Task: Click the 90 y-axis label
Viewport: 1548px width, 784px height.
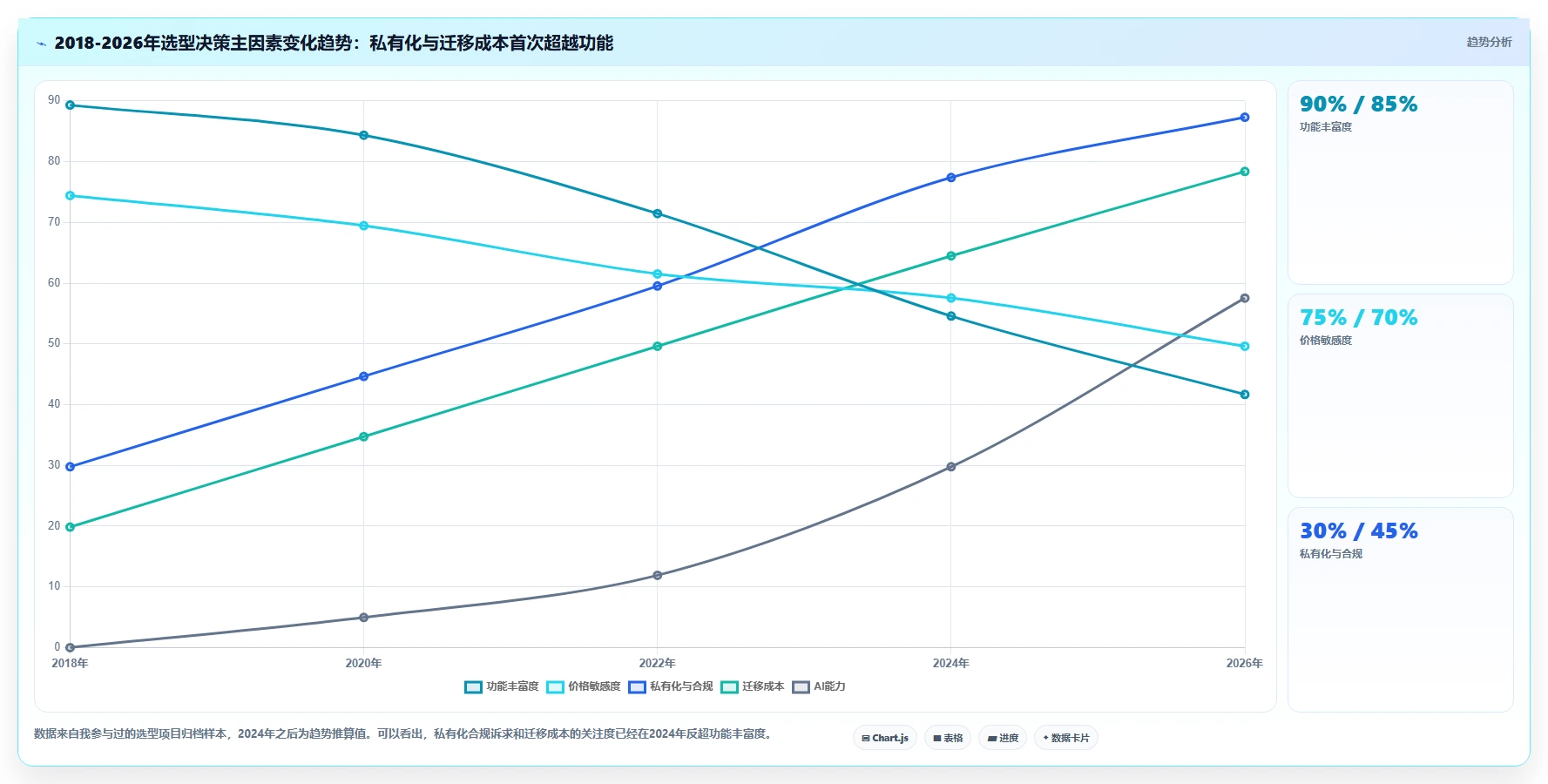Action: point(55,100)
